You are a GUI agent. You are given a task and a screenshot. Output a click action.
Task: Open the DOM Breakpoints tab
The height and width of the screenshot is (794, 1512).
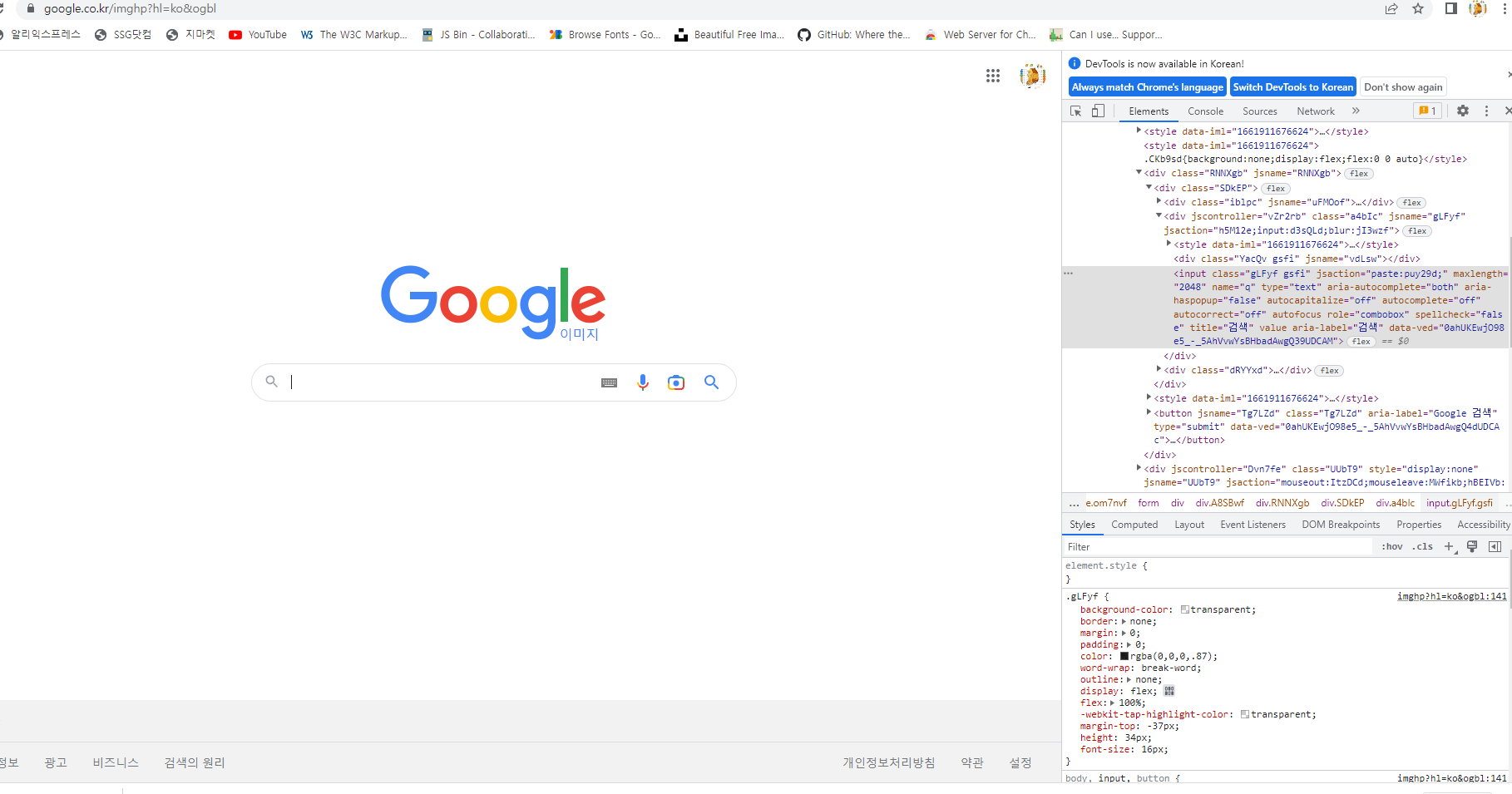point(1341,525)
